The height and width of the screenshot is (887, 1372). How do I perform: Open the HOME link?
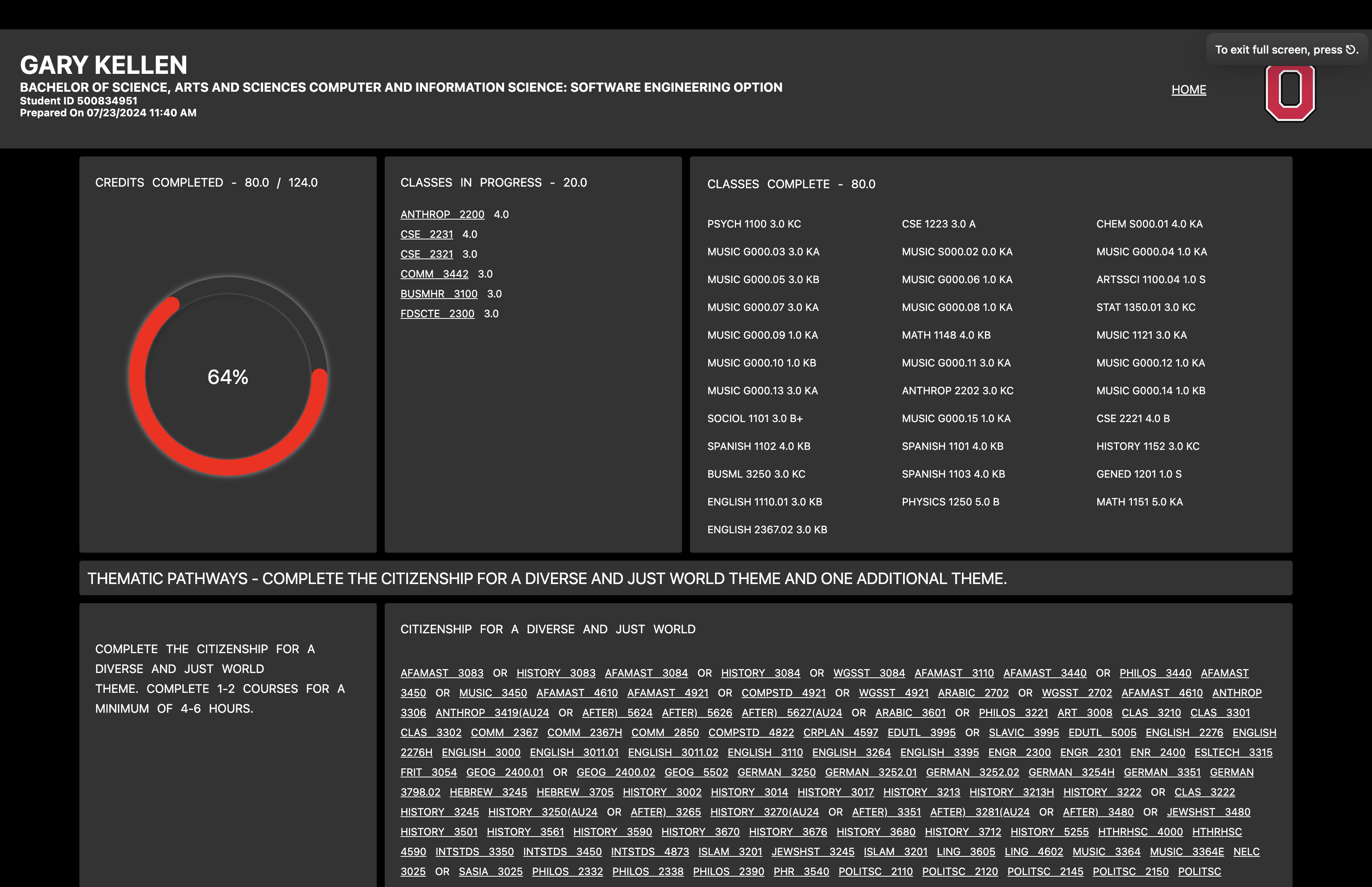click(1188, 89)
